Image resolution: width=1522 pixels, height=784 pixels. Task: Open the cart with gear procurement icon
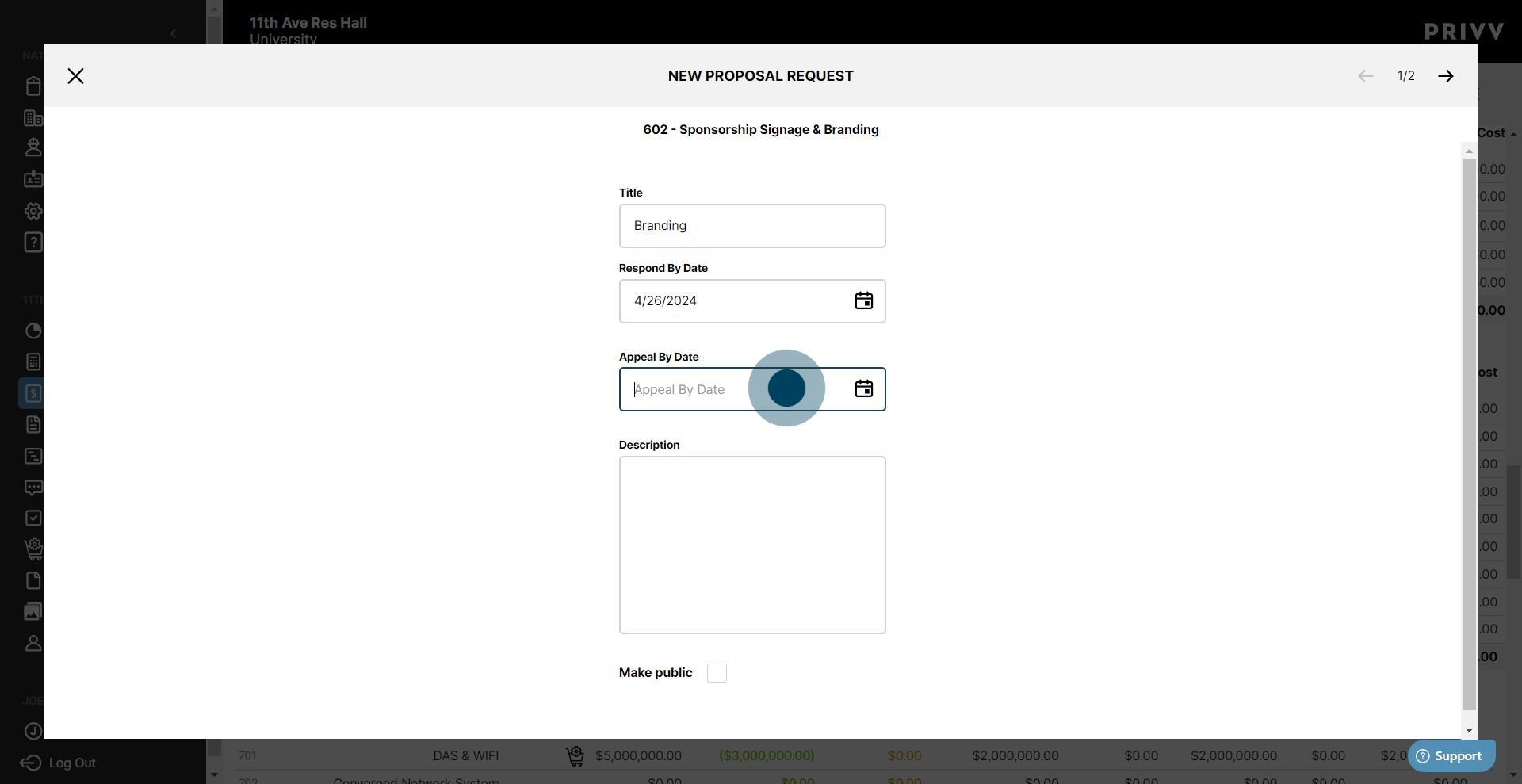33,549
